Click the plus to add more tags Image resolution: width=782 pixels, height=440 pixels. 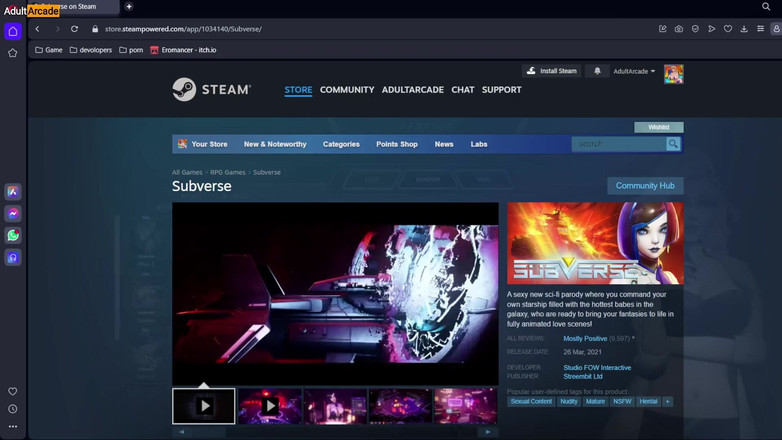pos(667,401)
